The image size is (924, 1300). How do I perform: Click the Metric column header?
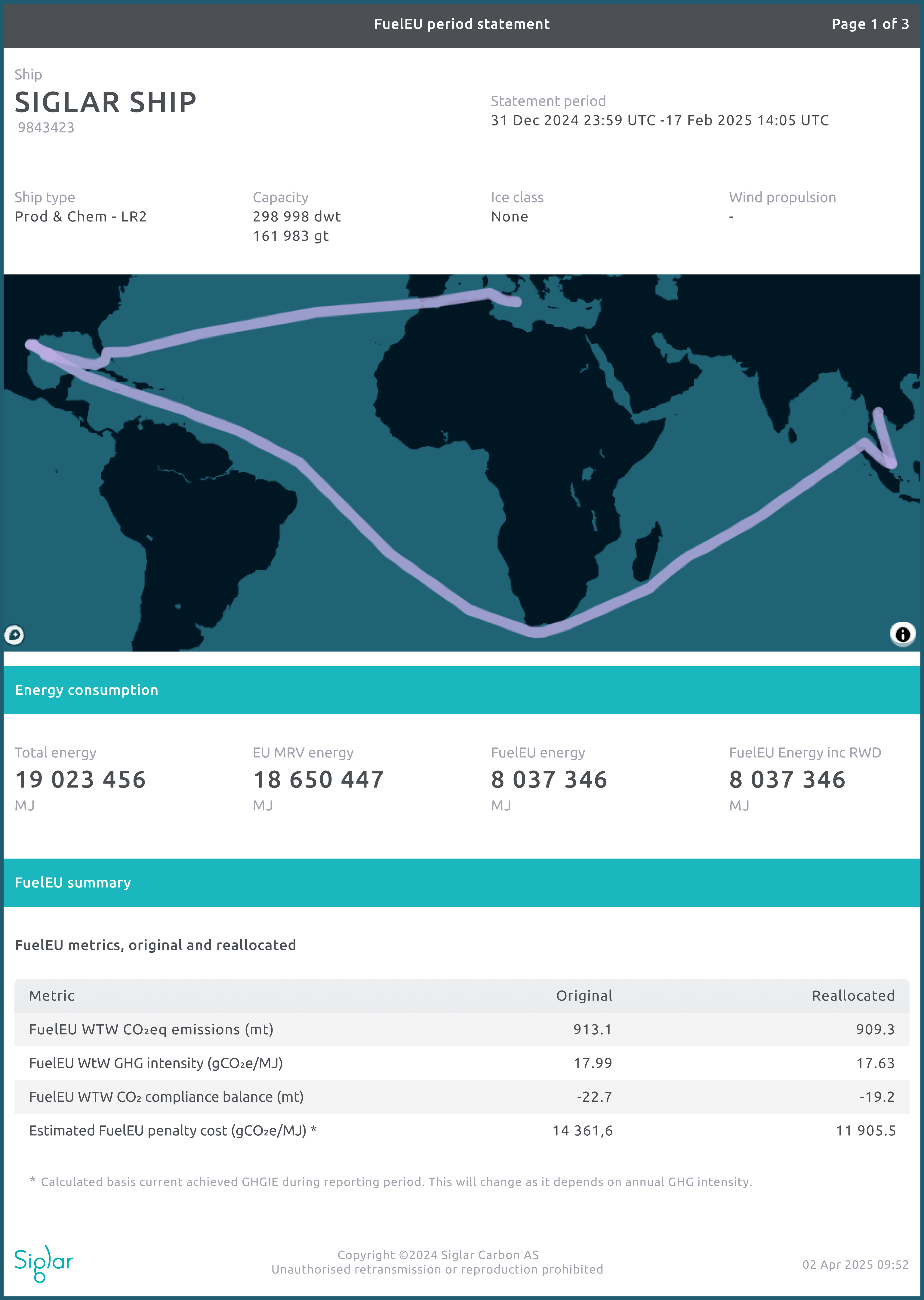52,995
